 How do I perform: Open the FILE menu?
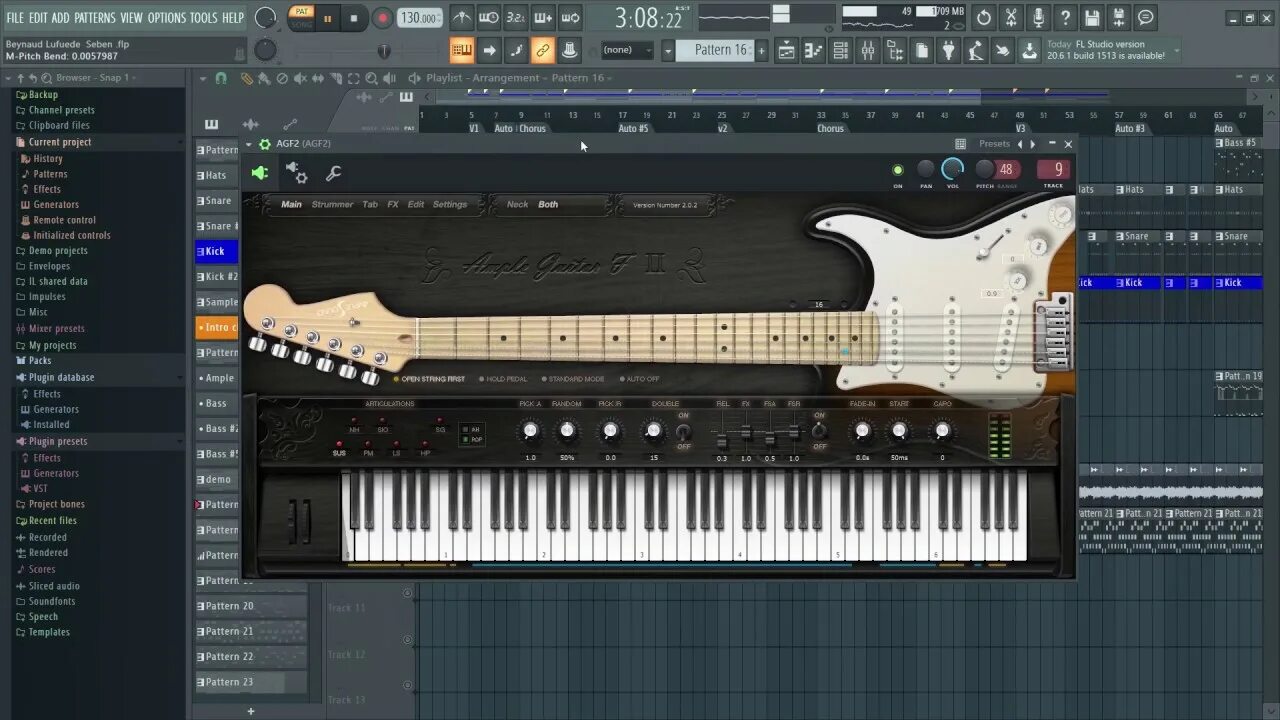coord(15,18)
